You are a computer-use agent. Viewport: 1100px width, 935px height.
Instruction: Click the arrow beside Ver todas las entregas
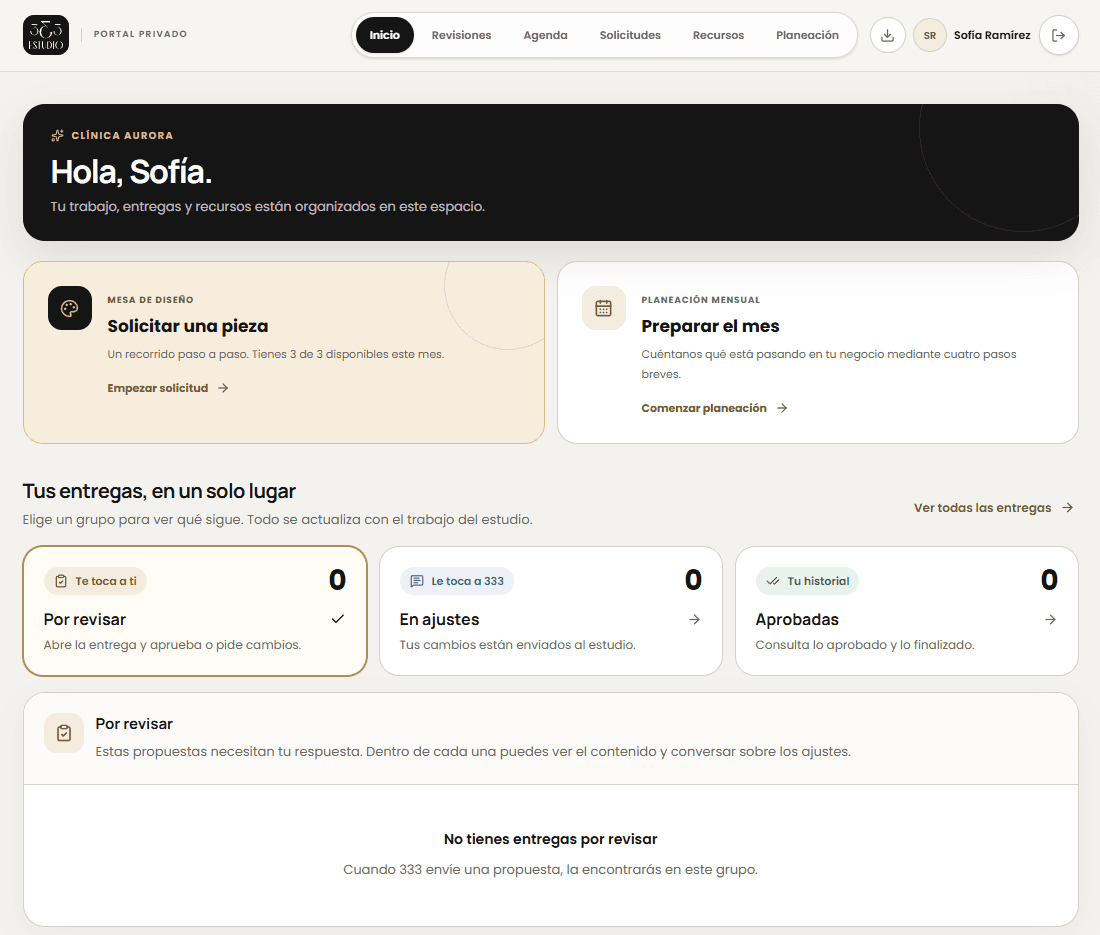[x=1068, y=508]
